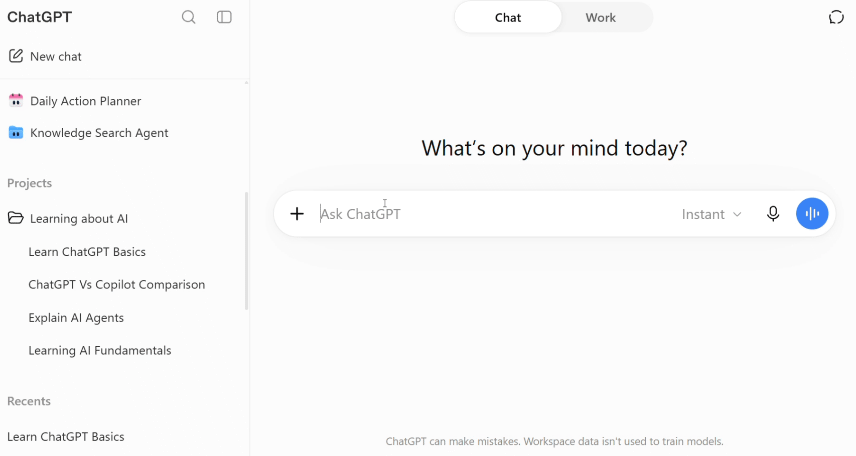Image resolution: width=856 pixels, height=456 pixels.
Task: Open the temporary chat icon at top right
Action: 836,17
